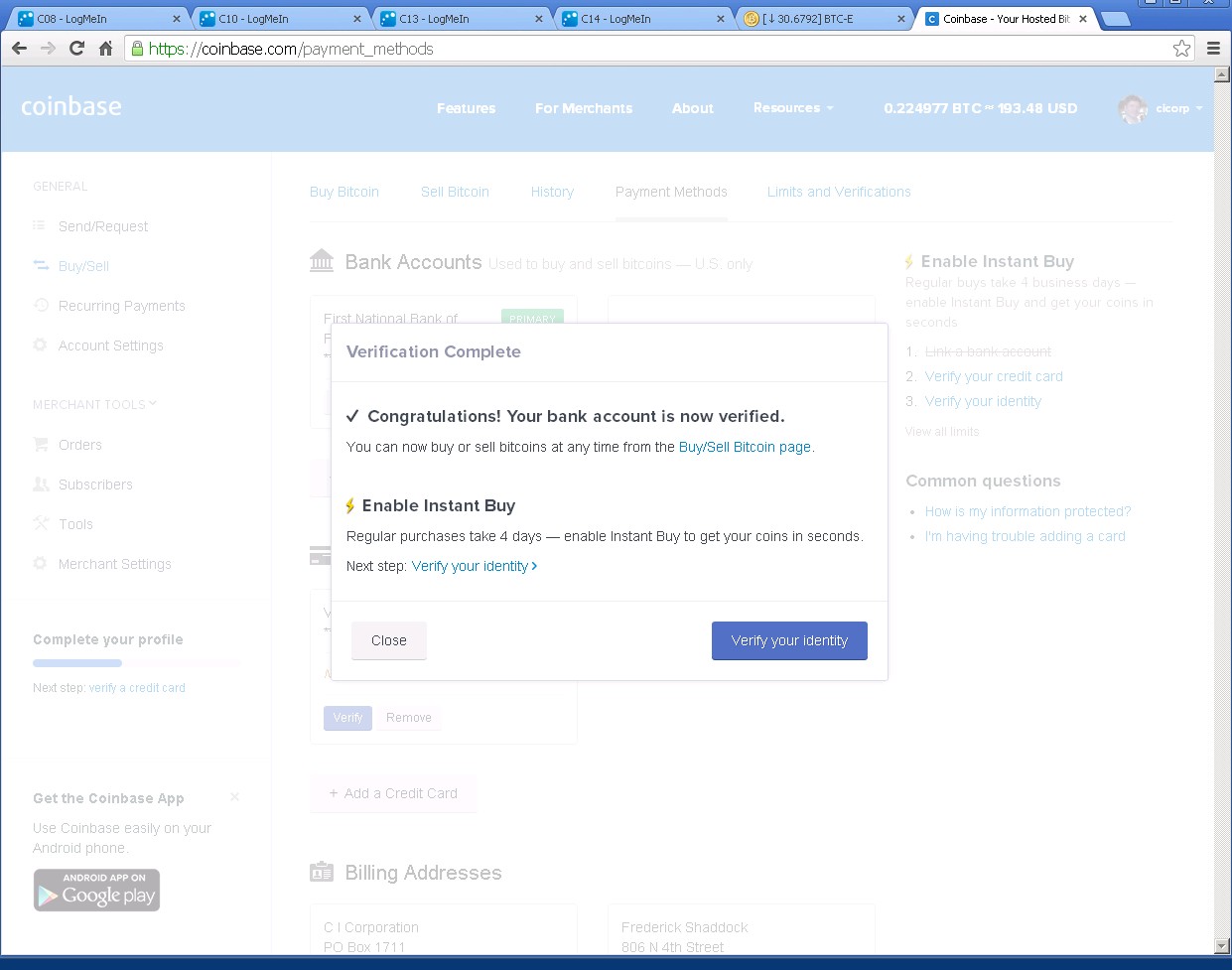Viewport: 1232px width, 970px height.
Task: Open the Chrome menu icon
Action: 1213,48
